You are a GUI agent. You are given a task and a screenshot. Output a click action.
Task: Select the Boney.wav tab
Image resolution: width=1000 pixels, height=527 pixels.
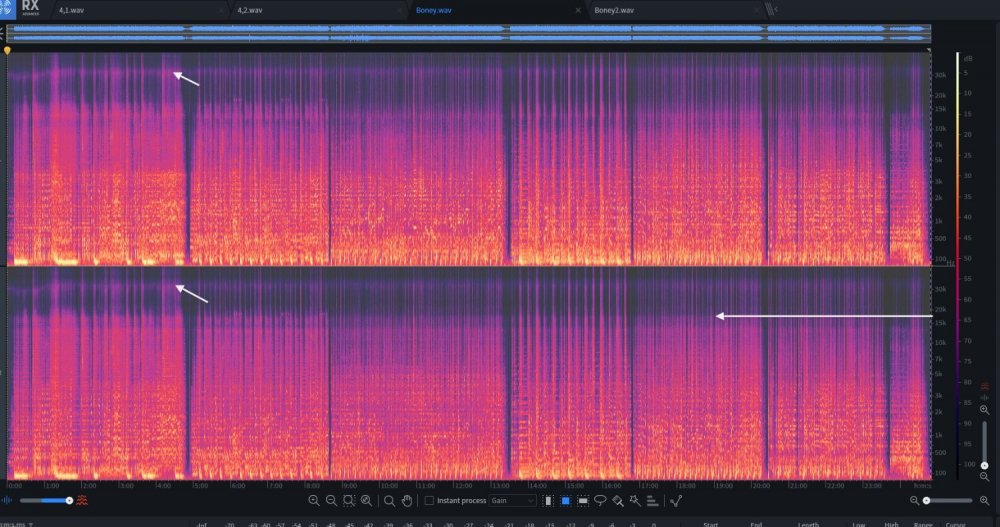434,10
